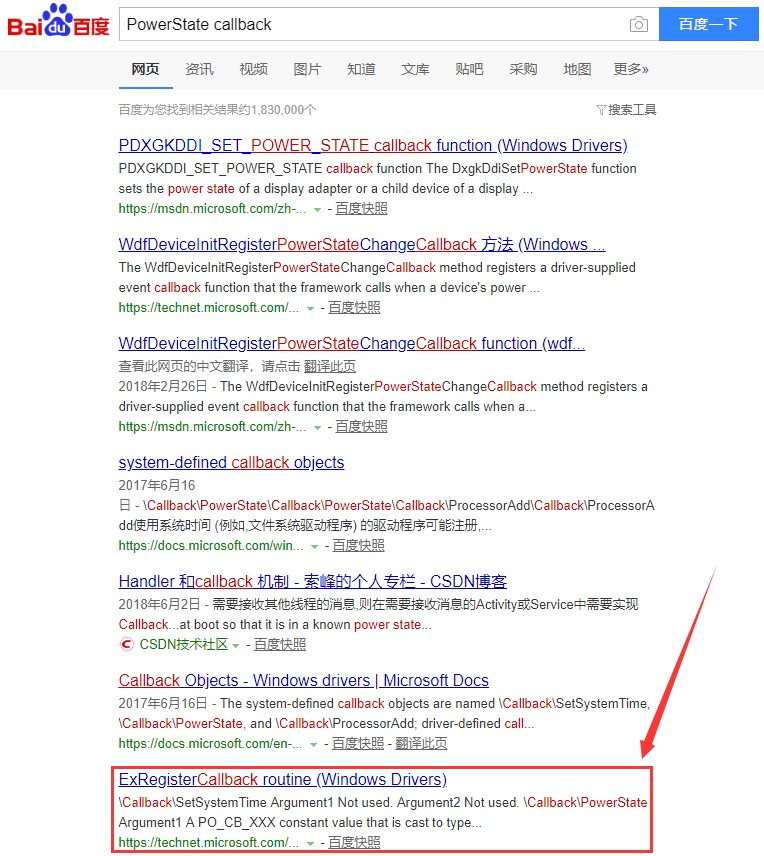Open 百度快照 for system-defined callback objects

(x=358, y=545)
